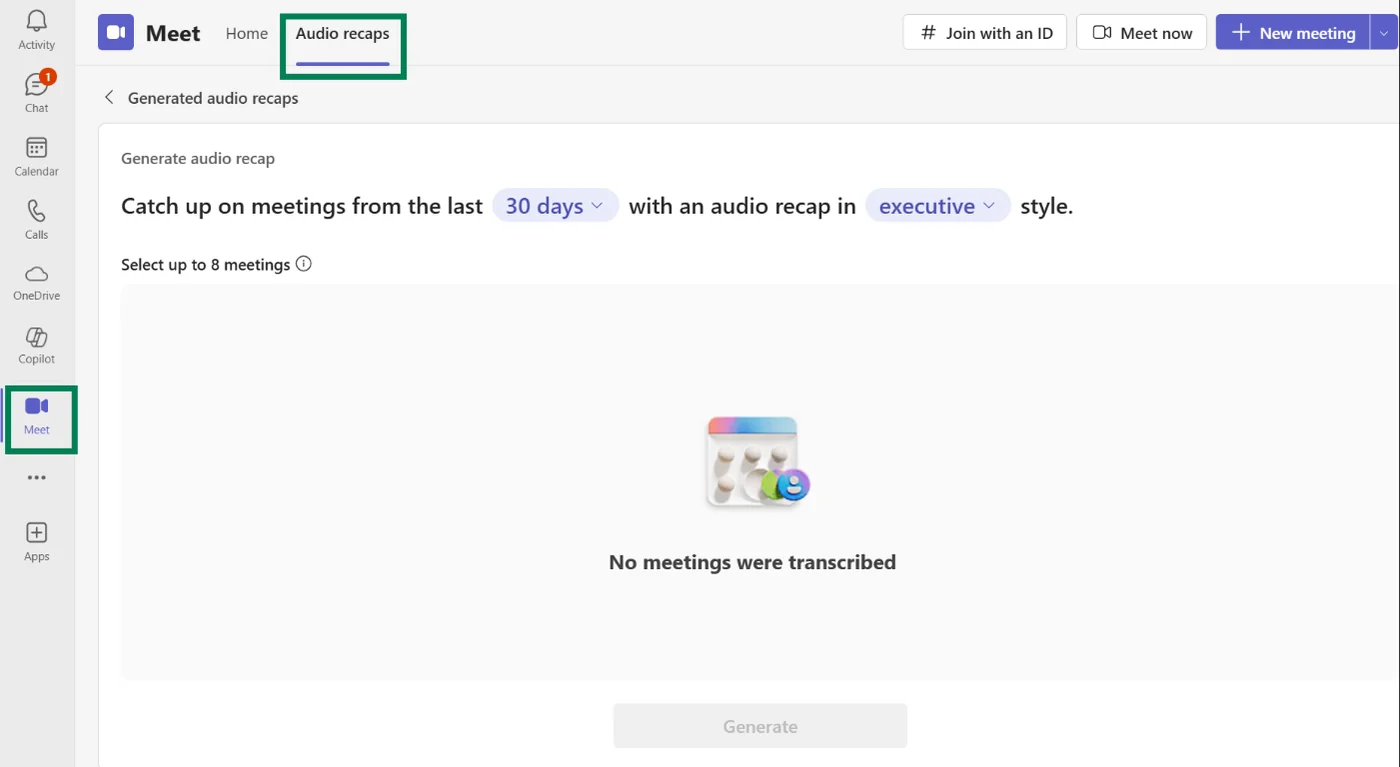Click the No meetings were transcribed message
1400x767 pixels.
[x=752, y=562]
